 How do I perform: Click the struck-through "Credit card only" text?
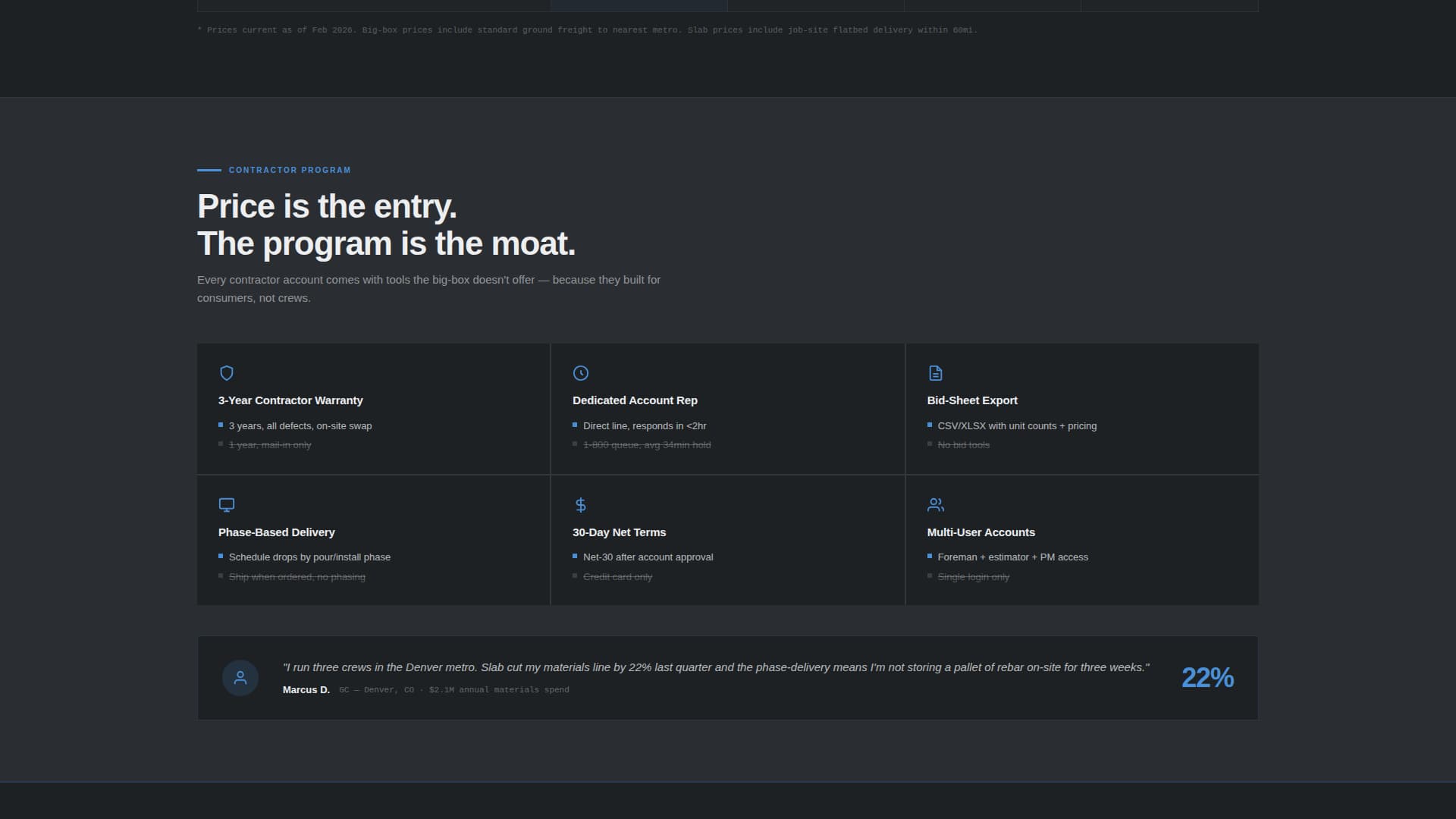click(617, 577)
